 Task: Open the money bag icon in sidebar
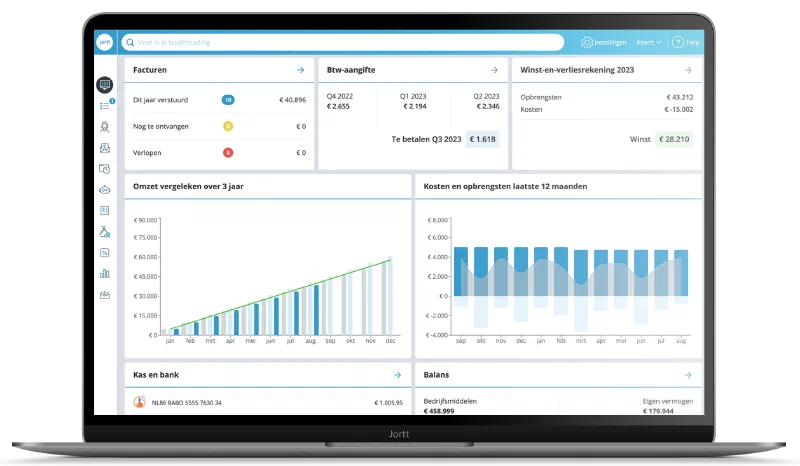point(105,232)
